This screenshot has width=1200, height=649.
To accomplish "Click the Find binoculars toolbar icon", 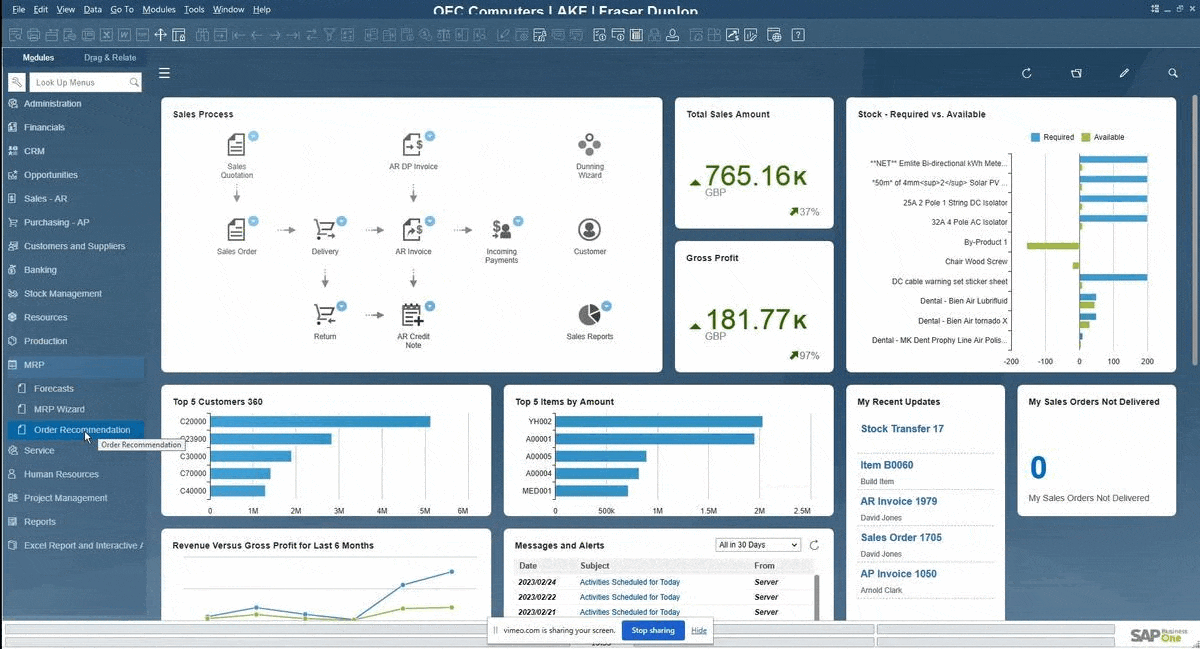I will pos(202,35).
